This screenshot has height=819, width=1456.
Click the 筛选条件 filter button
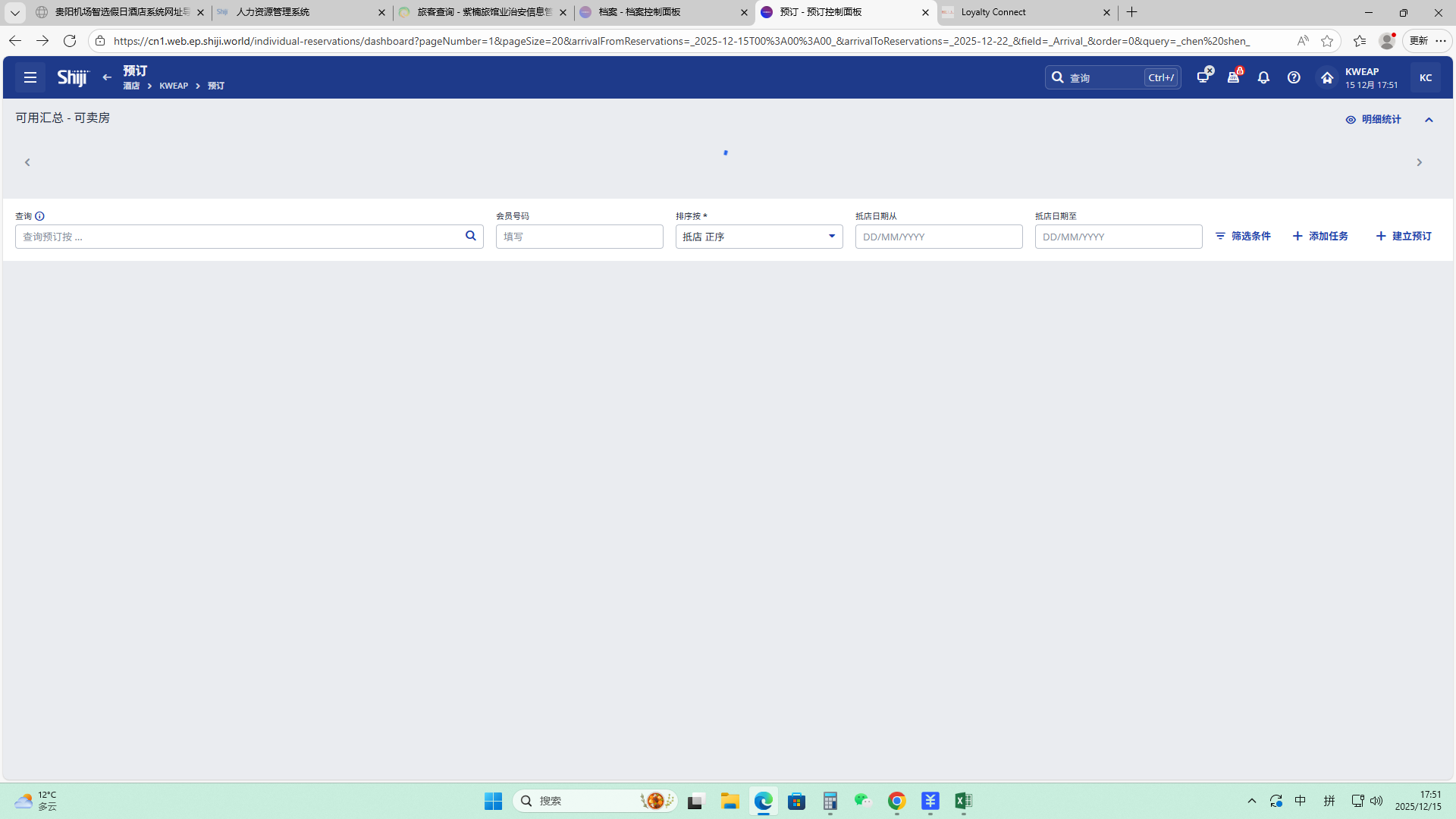1243,237
